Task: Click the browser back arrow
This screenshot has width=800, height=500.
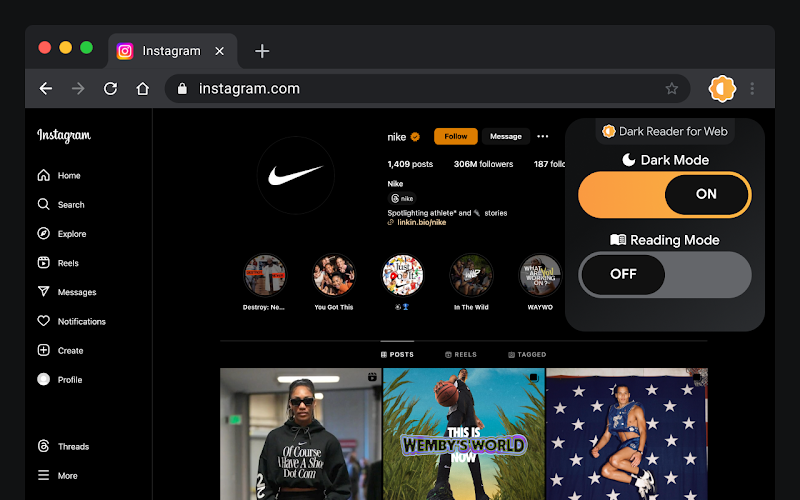Action: pyautogui.click(x=46, y=89)
